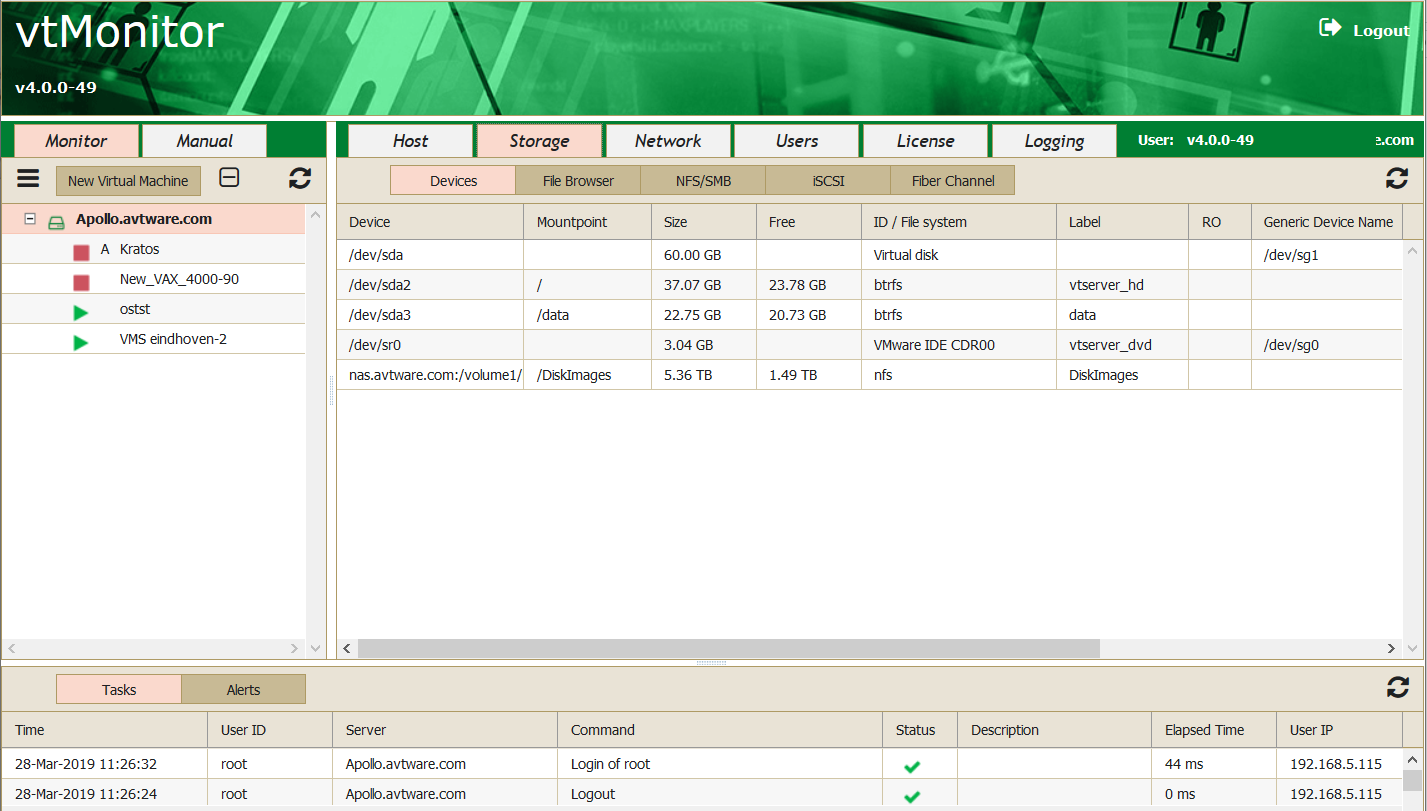Screen dimensions: 1427x811
Task: Click the collapse-all icon next to New Virtual Machine
Action: [229, 178]
